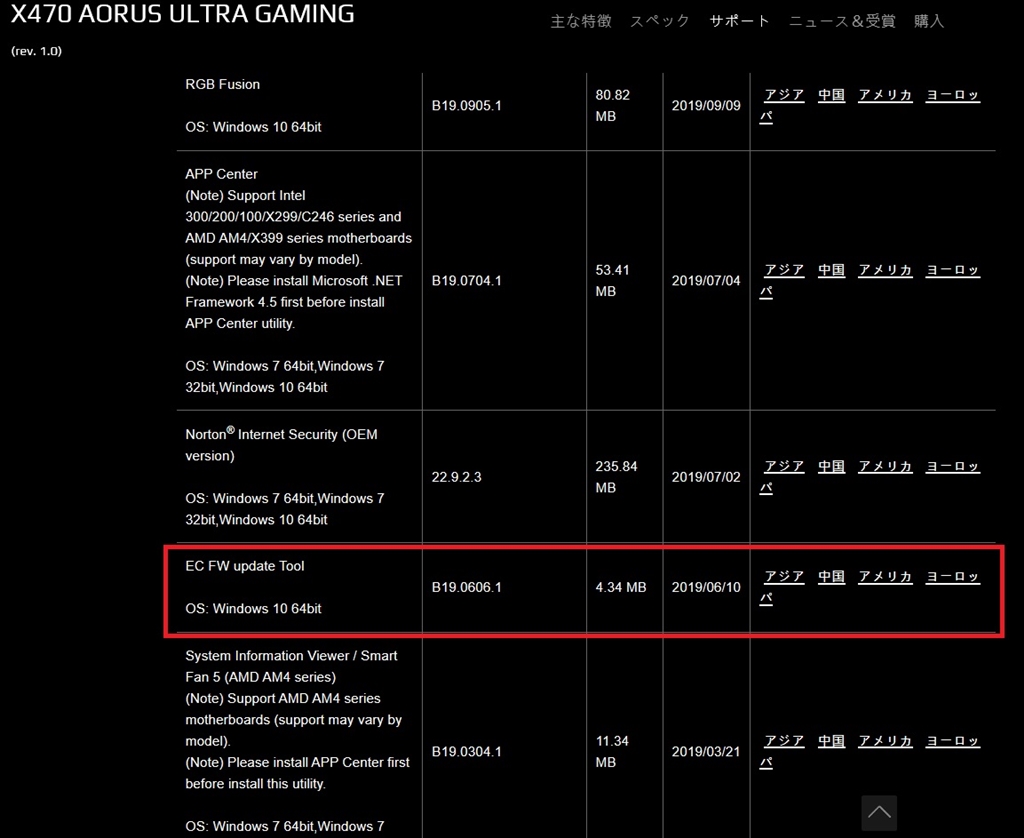Viewport: 1024px width, 838px height.
Task: Select the RGB Fusion utility name
Action: click(222, 84)
